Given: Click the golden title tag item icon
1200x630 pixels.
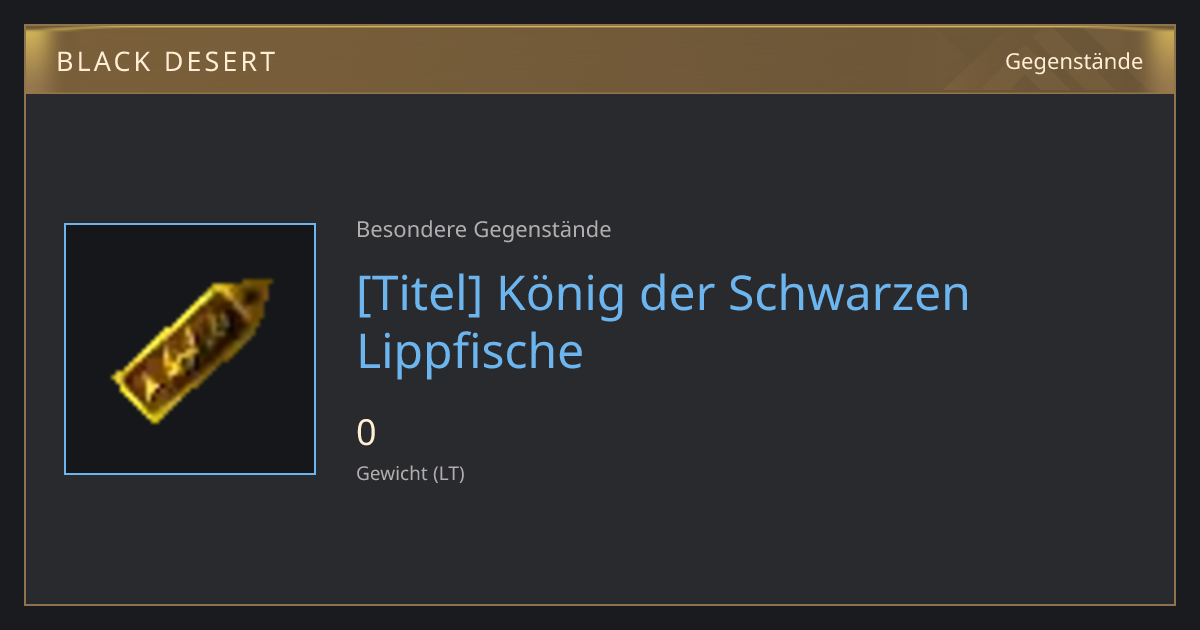Looking at the screenshot, I should pos(192,350).
